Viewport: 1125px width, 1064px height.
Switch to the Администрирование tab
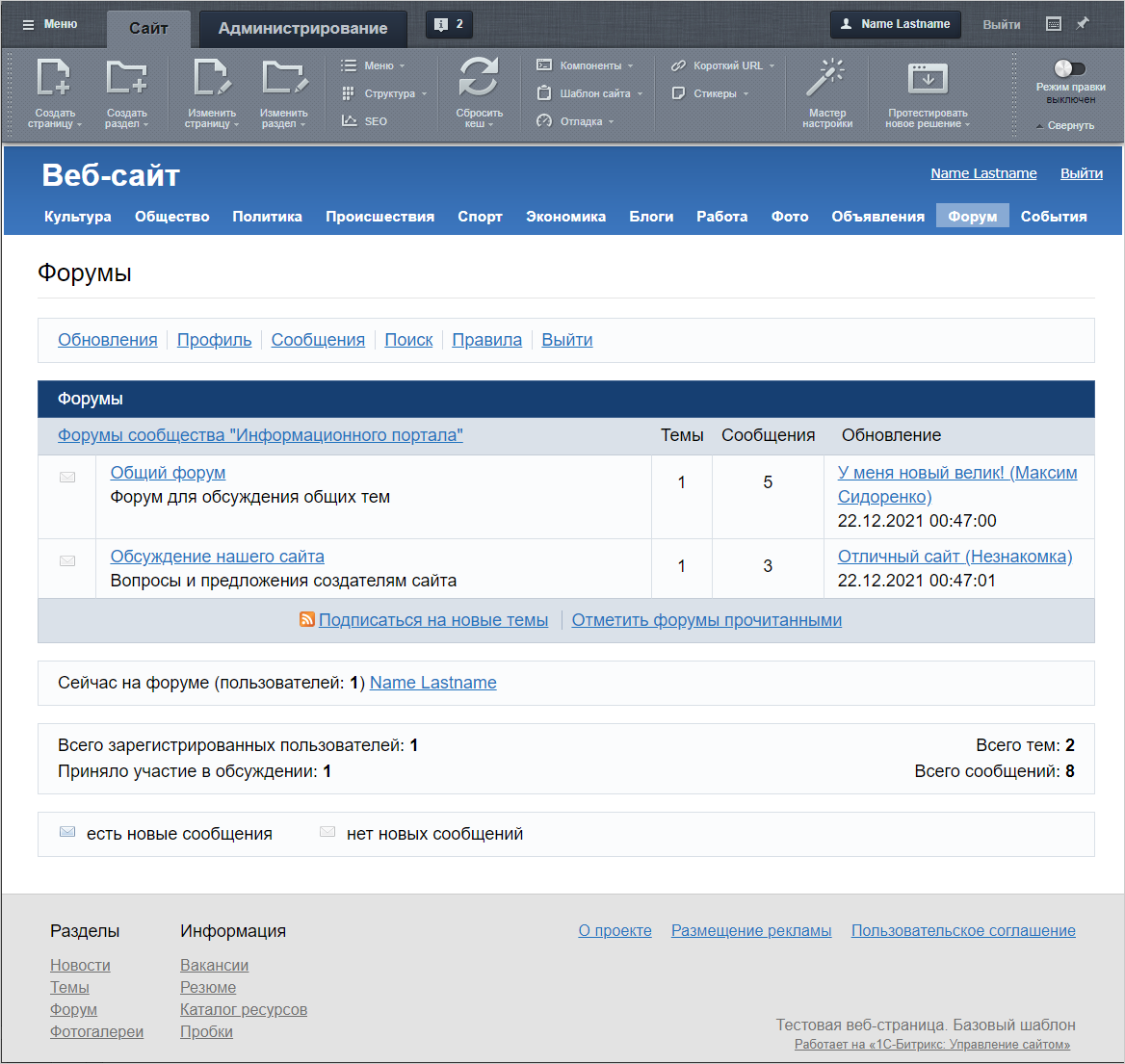302,28
